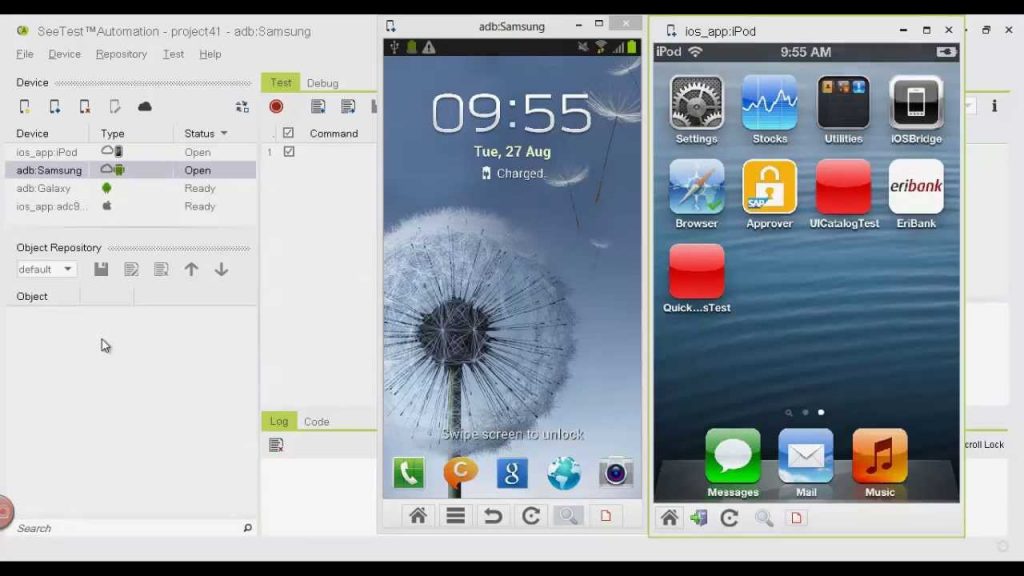Open the Test menu in the menu bar
This screenshot has height=576, width=1024.
[x=173, y=54]
